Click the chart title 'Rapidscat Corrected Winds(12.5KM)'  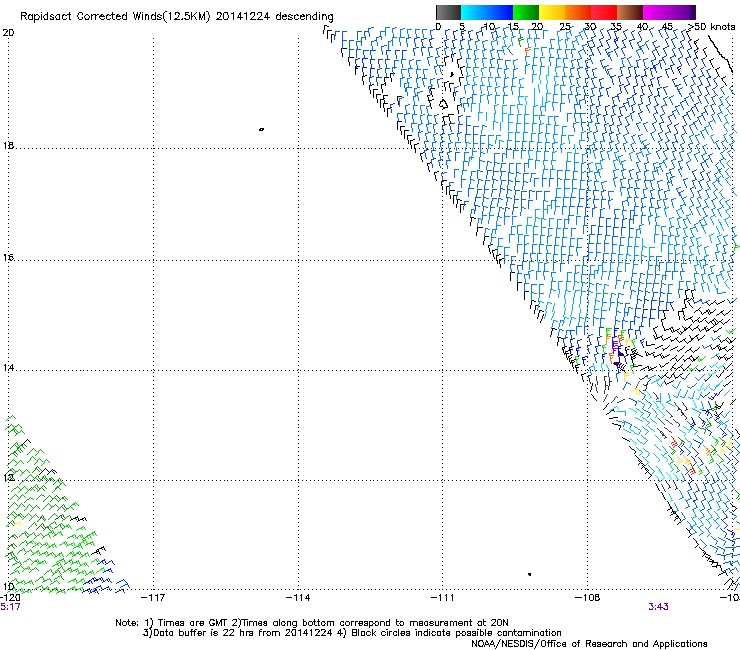click(x=115, y=17)
